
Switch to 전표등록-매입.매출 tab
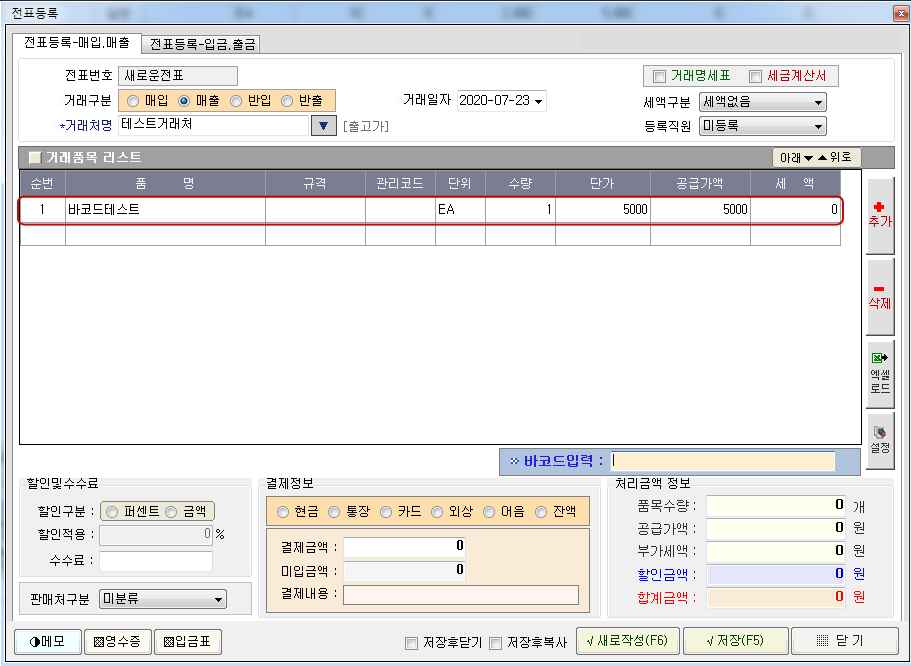pyautogui.click(x=77, y=42)
